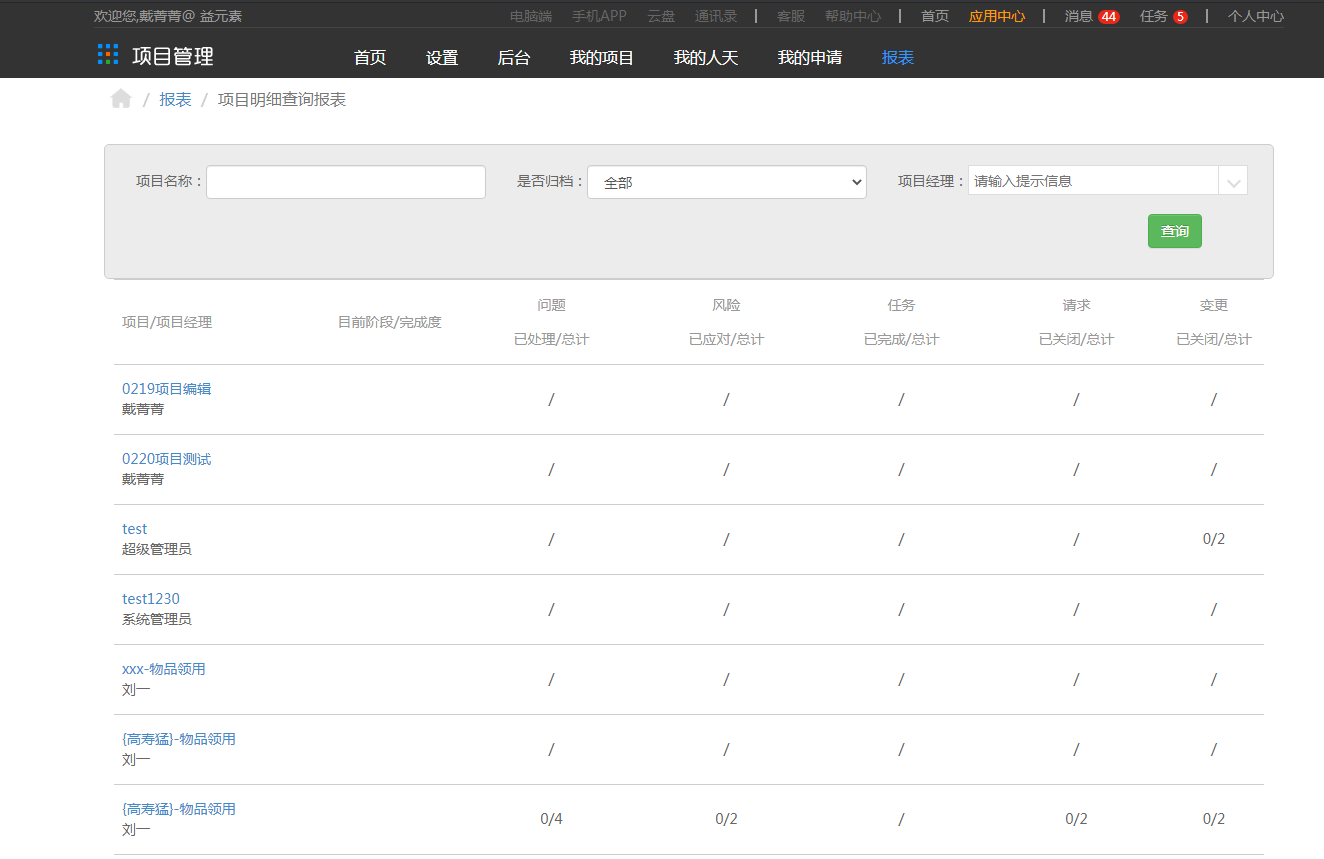Click 超级管理员 under test project
Screen dimensions: 1324x859
point(157,549)
